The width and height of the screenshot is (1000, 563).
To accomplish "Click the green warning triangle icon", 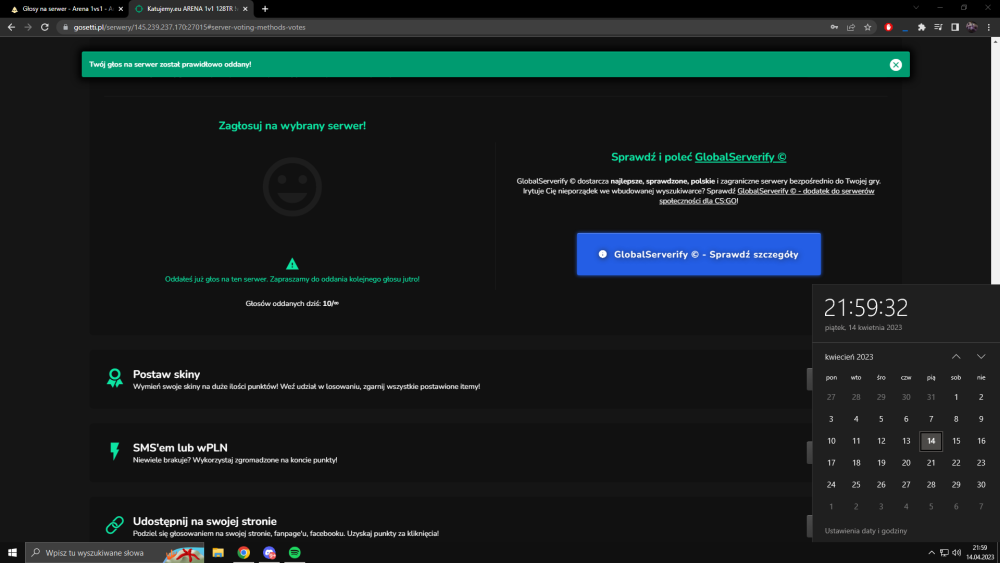I will (x=292, y=263).
